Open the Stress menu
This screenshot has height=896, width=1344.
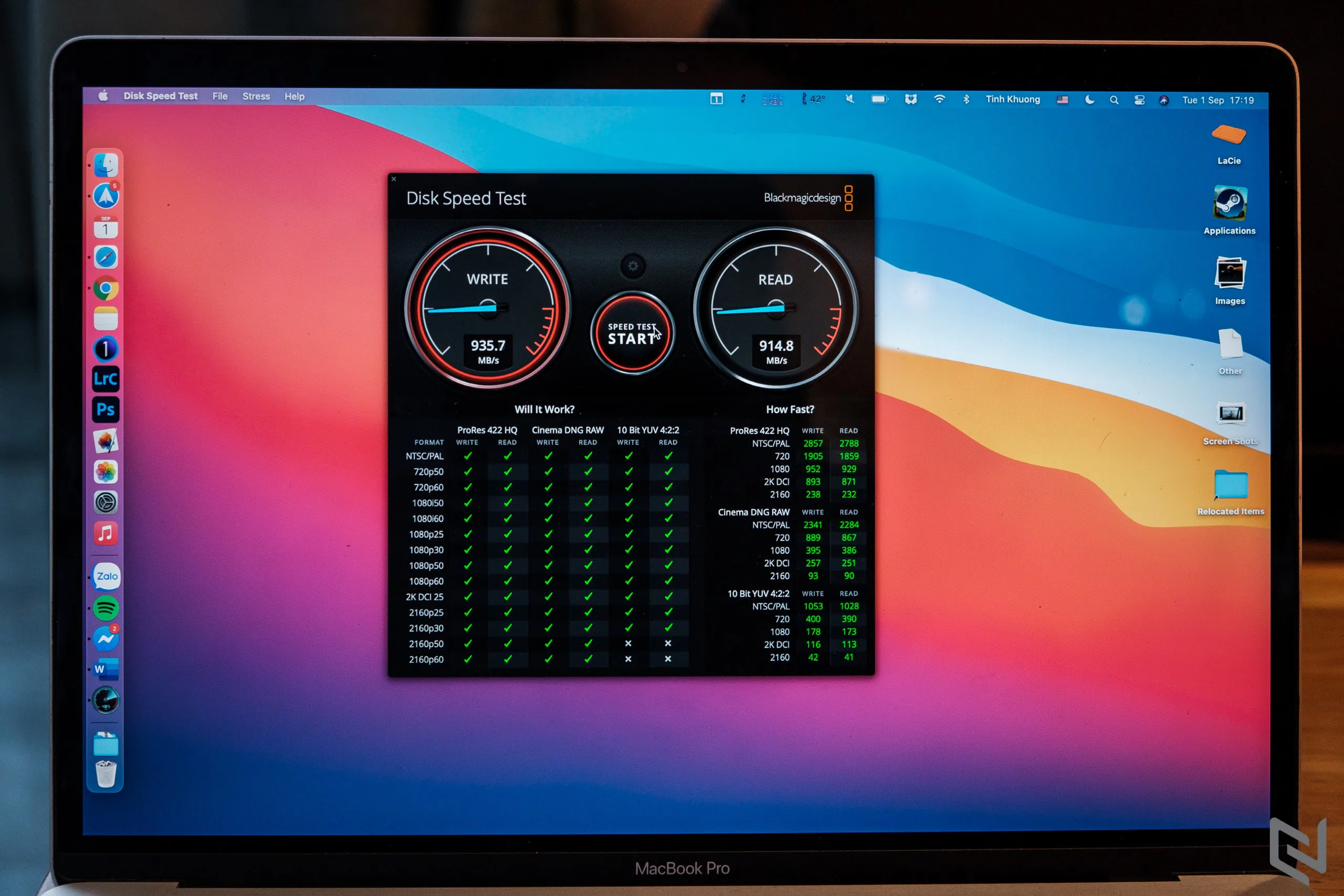point(256,97)
